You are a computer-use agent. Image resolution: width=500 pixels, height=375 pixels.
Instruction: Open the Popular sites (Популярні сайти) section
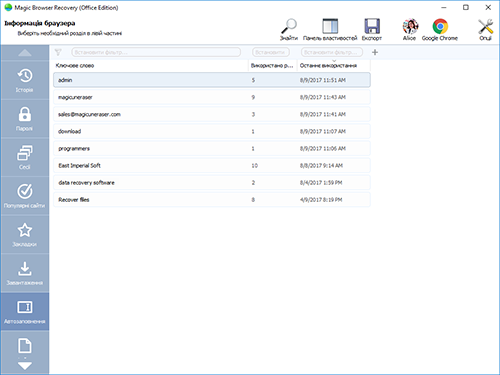pos(25,196)
